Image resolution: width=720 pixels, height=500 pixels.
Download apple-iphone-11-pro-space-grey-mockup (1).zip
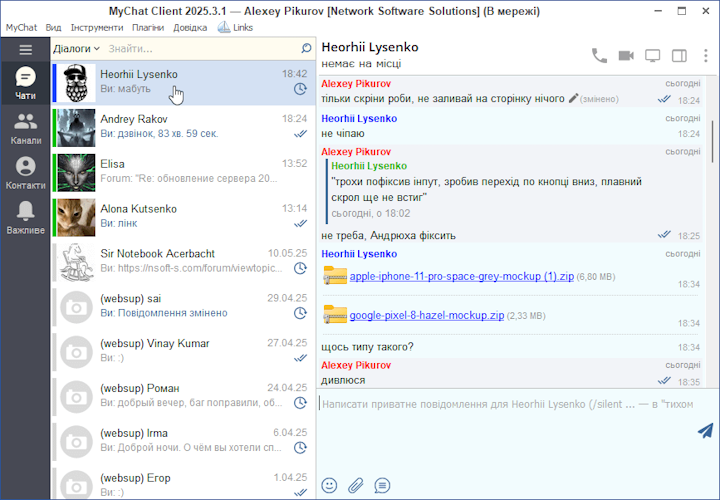click(461, 276)
